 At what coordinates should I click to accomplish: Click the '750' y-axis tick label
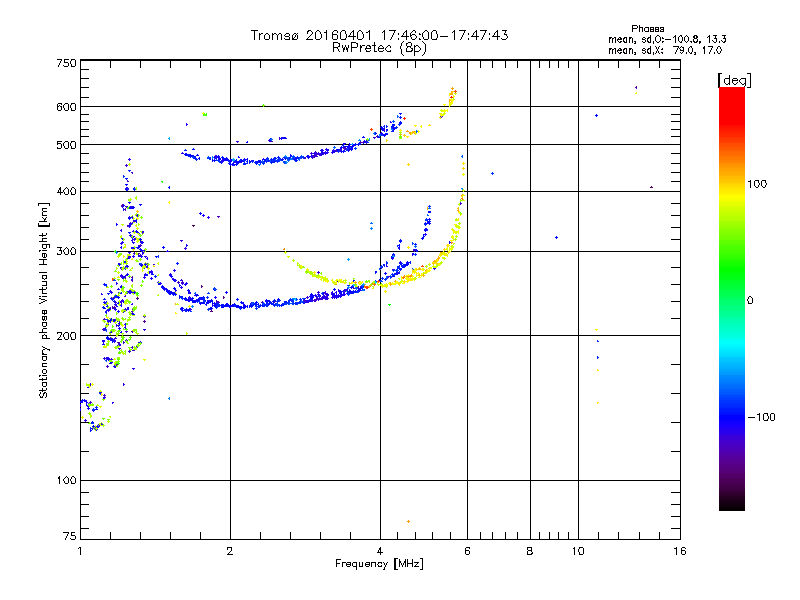(66, 63)
